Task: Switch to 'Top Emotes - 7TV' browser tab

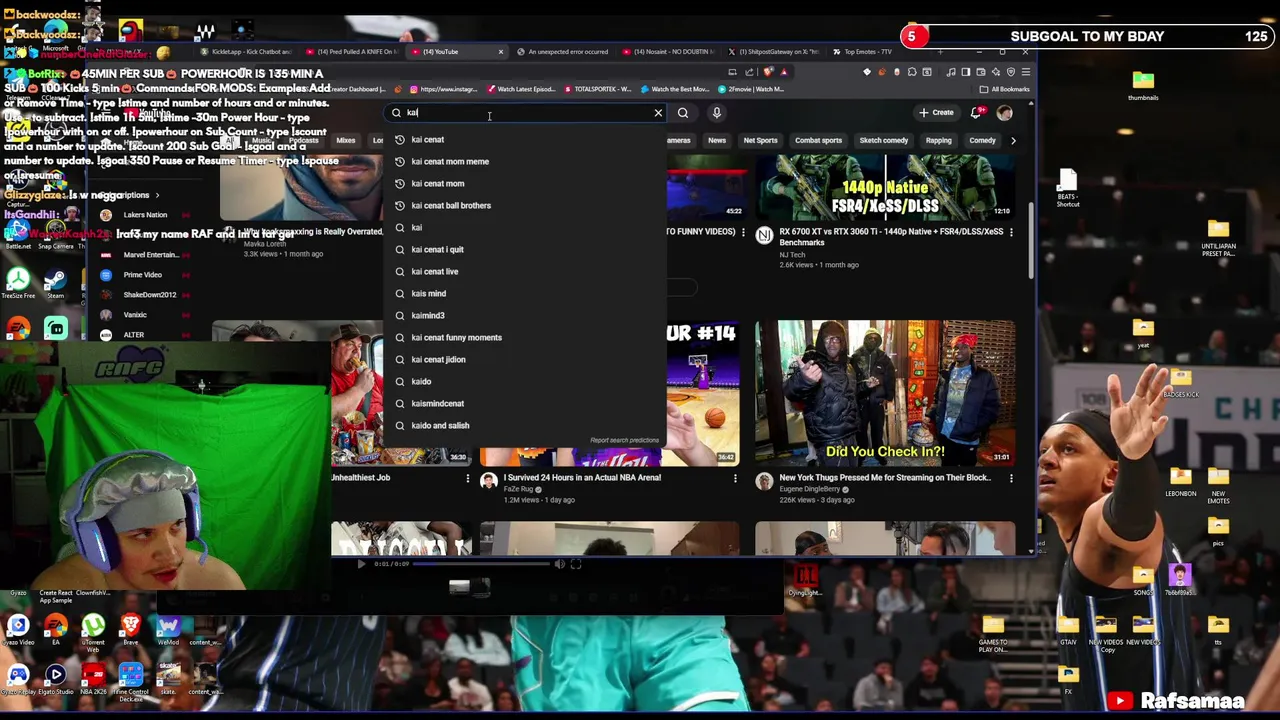Action: pyautogui.click(x=867, y=52)
